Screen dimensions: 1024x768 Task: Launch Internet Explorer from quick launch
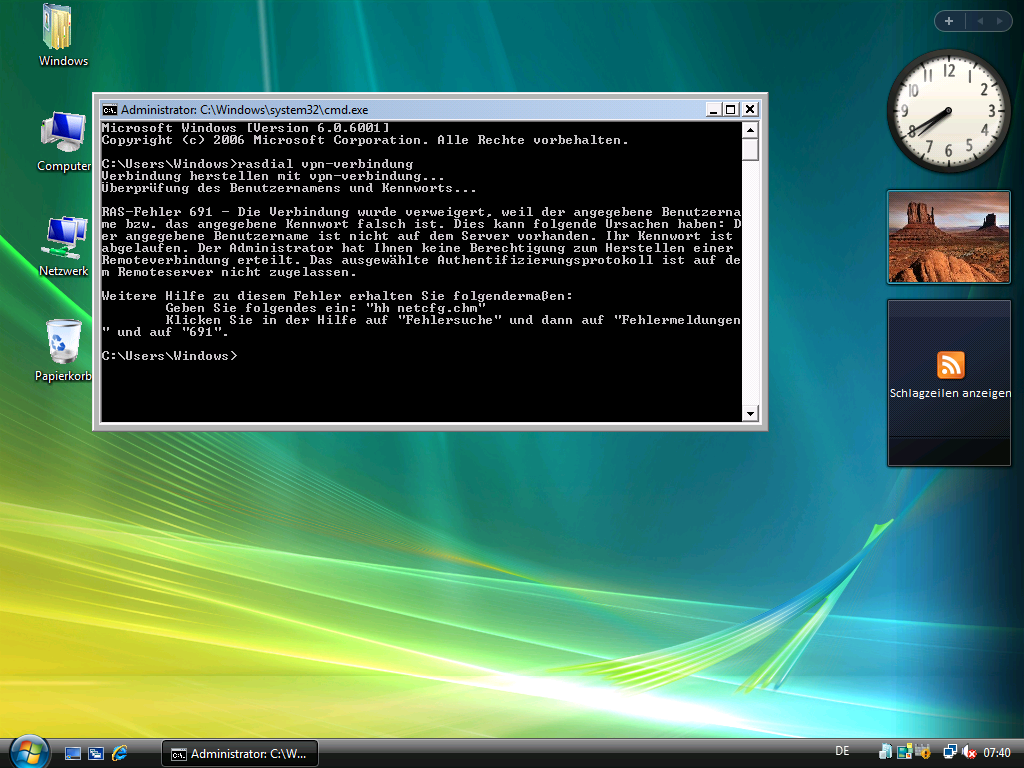pyautogui.click(x=119, y=754)
